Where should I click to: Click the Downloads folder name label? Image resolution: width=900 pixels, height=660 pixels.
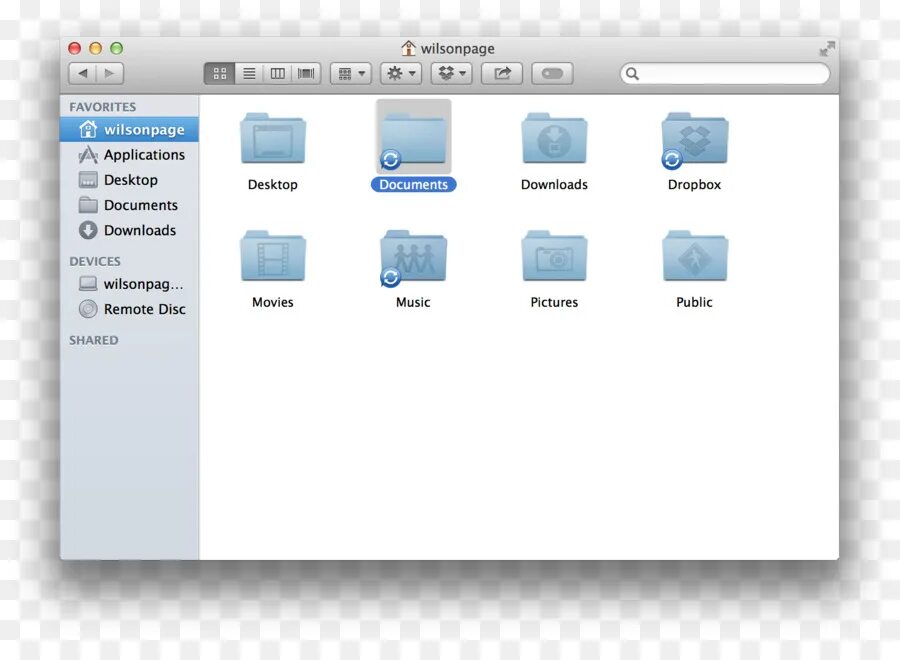point(554,185)
